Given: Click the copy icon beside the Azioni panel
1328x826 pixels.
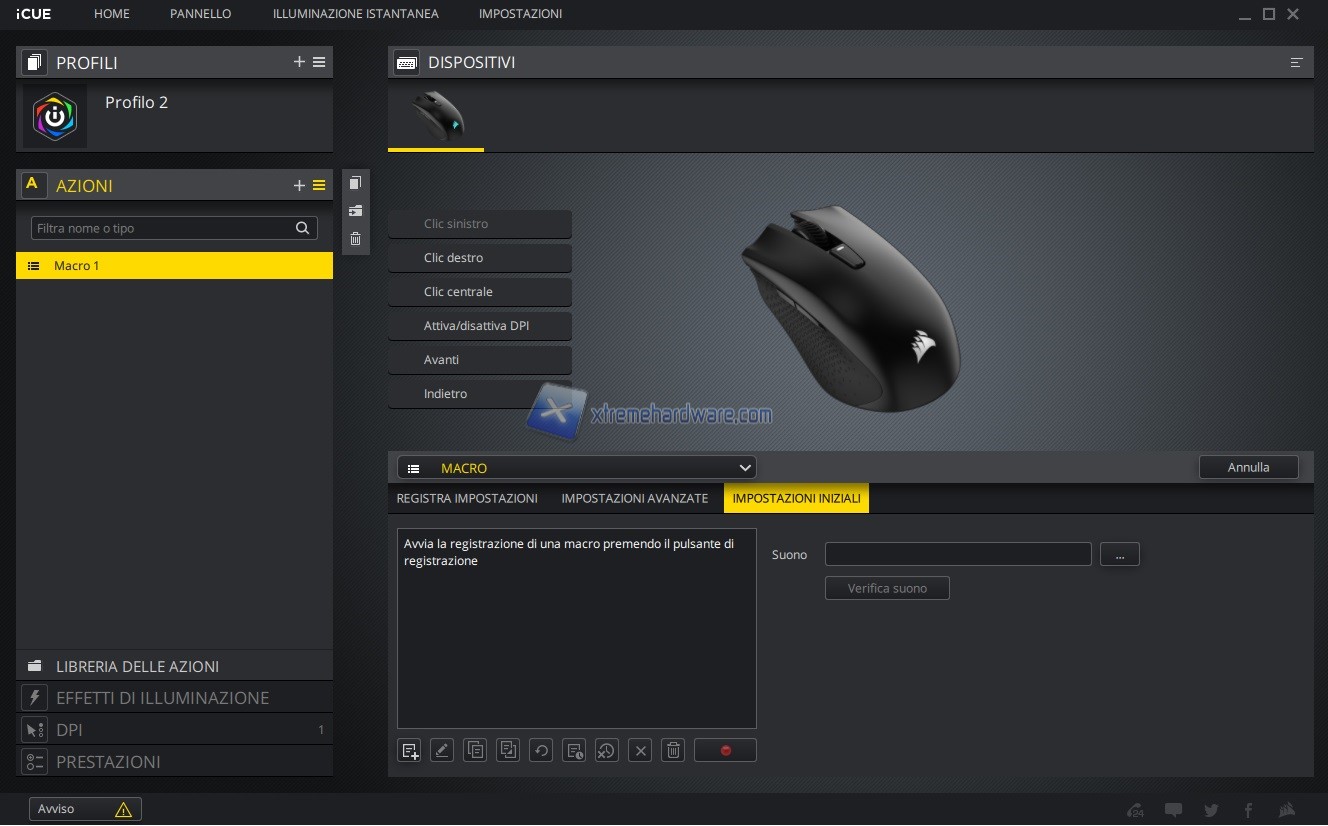Looking at the screenshot, I should (x=355, y=183).
